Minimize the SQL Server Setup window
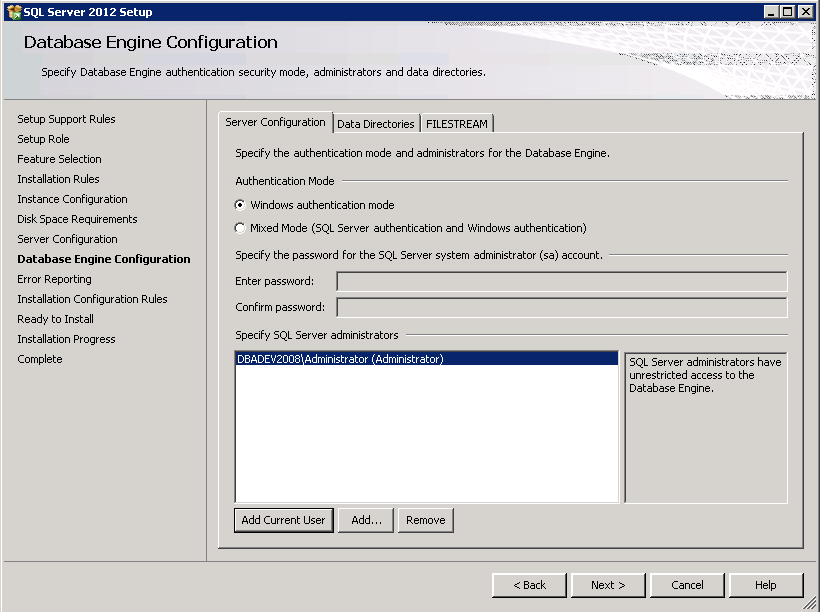 tap(771, 12)
